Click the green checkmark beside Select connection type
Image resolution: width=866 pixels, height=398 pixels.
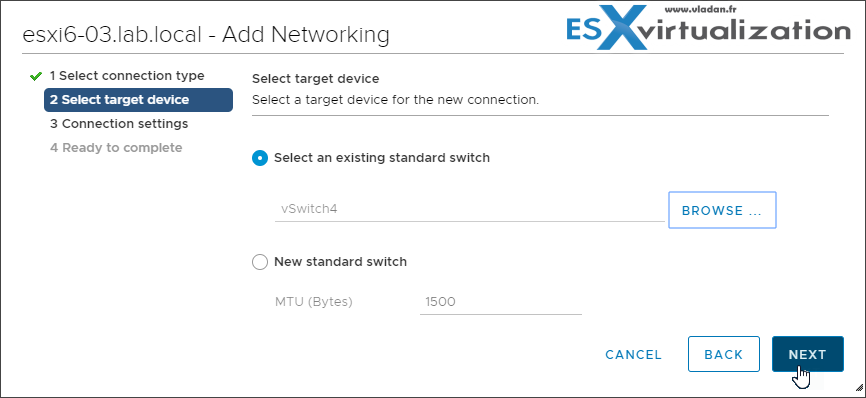point(36,76)
